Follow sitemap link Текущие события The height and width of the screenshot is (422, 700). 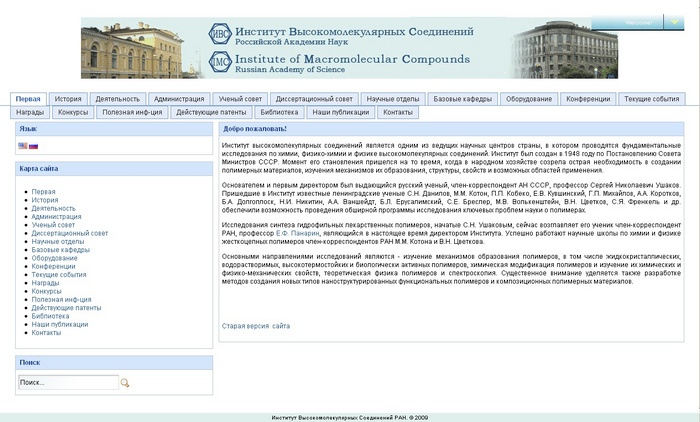point(59,275)
